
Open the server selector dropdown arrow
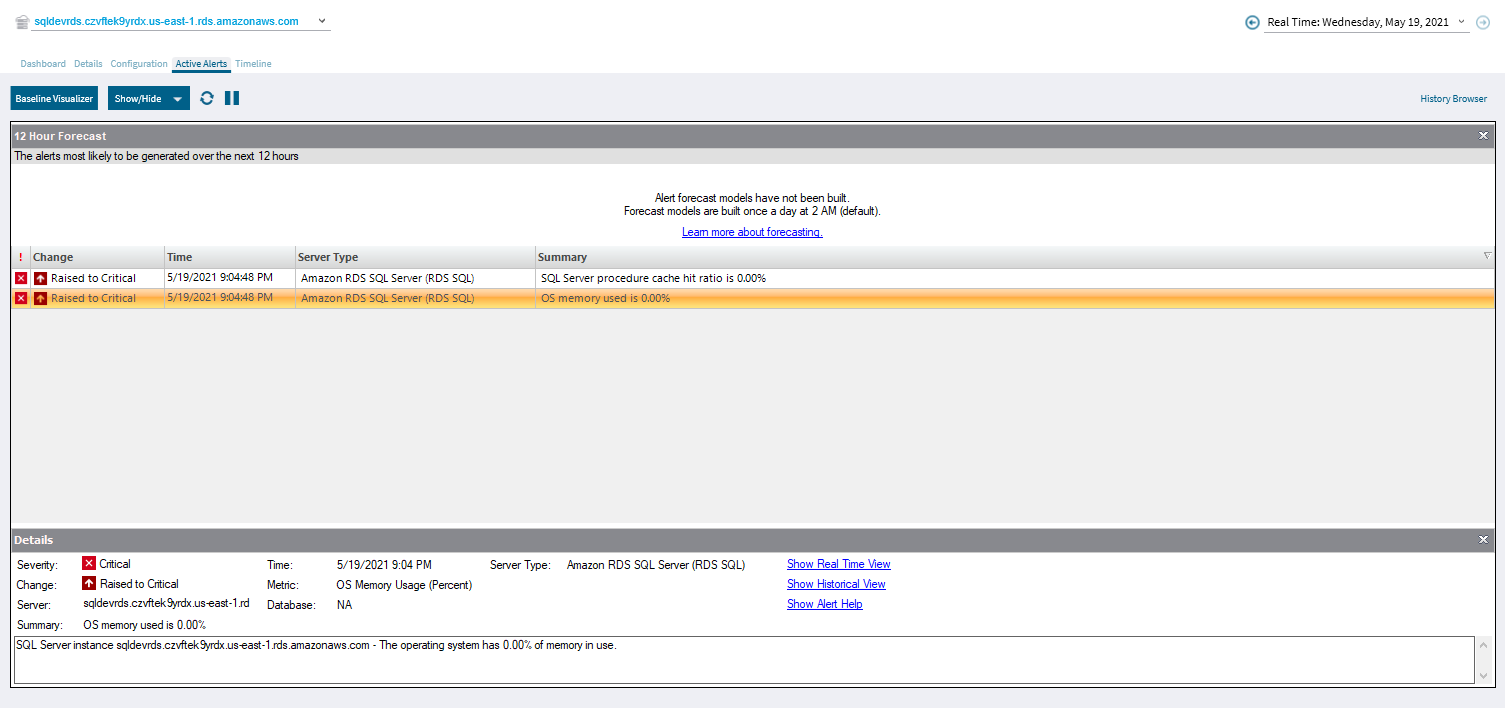[321, 21]
